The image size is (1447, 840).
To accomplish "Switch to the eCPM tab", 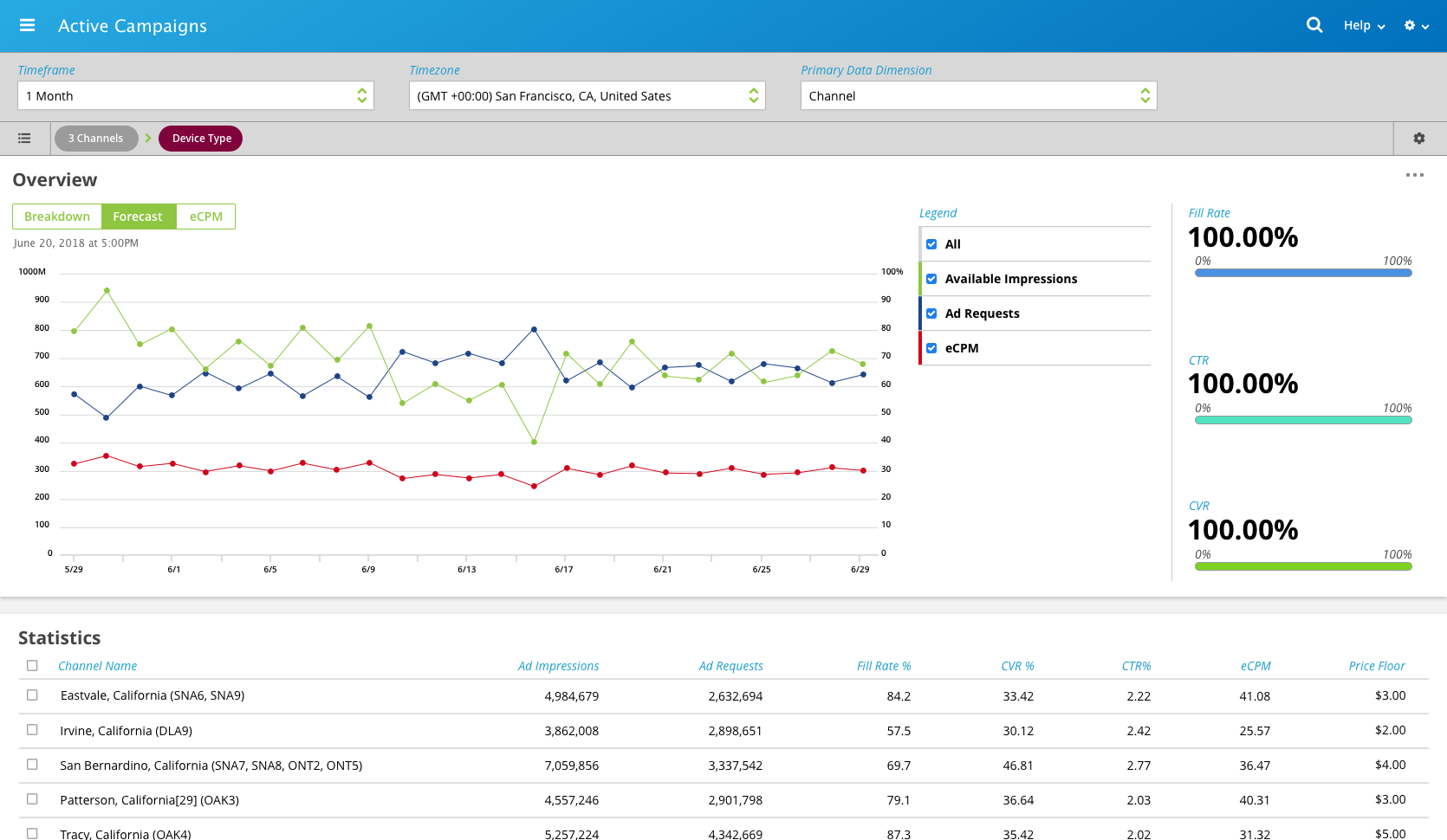I will [x=205, y=216].
